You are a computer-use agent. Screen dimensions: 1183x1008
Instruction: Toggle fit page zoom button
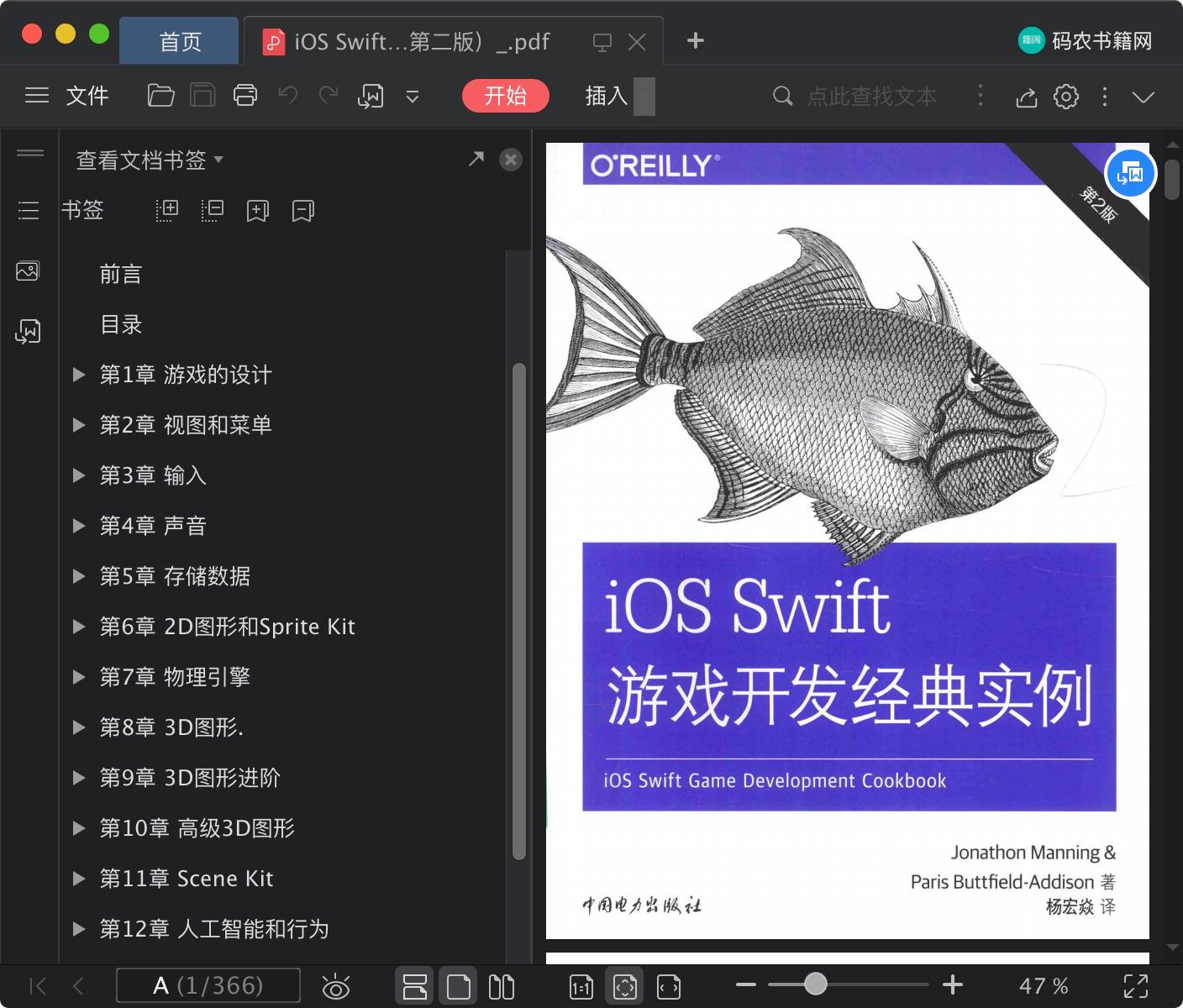[625, 986]
